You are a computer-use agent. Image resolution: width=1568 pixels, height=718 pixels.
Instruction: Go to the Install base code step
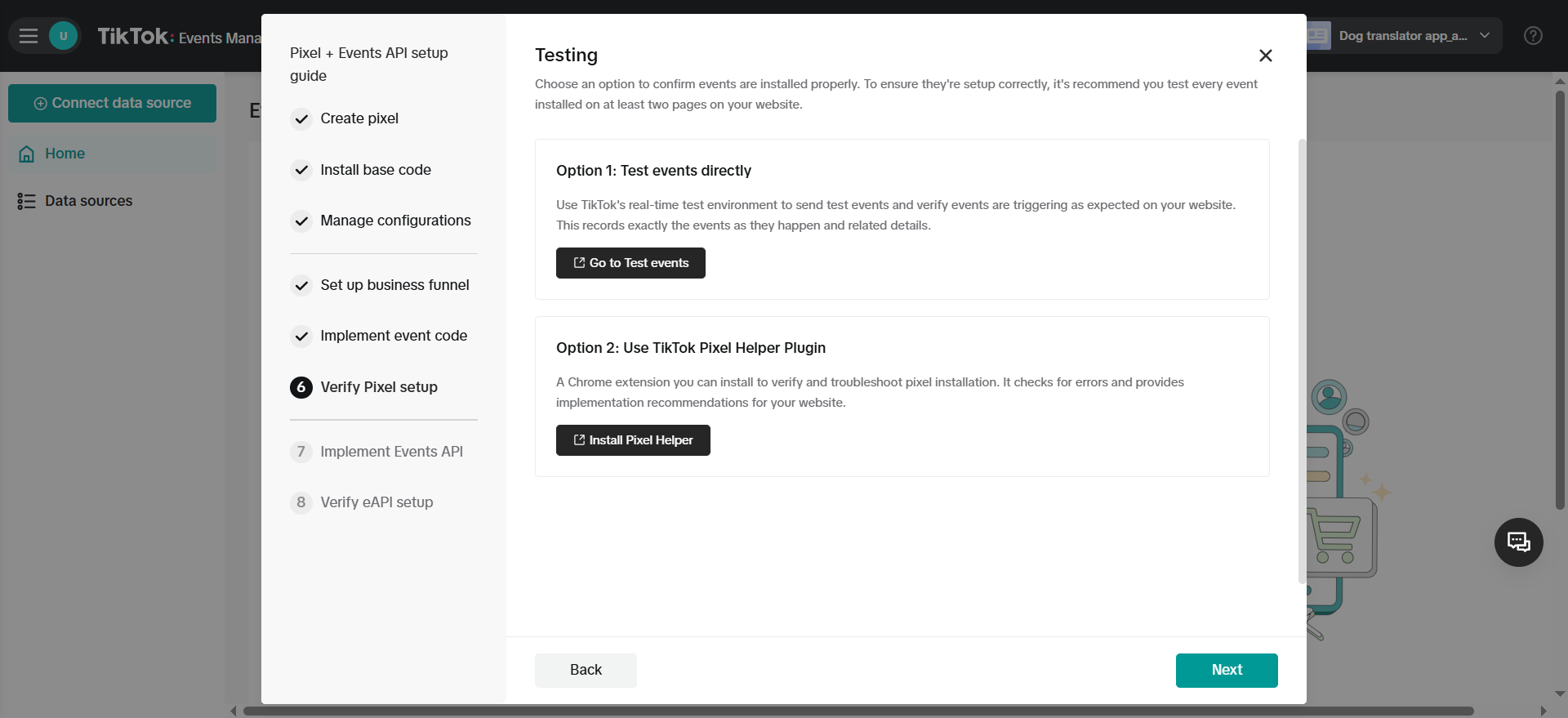point(376,170)
